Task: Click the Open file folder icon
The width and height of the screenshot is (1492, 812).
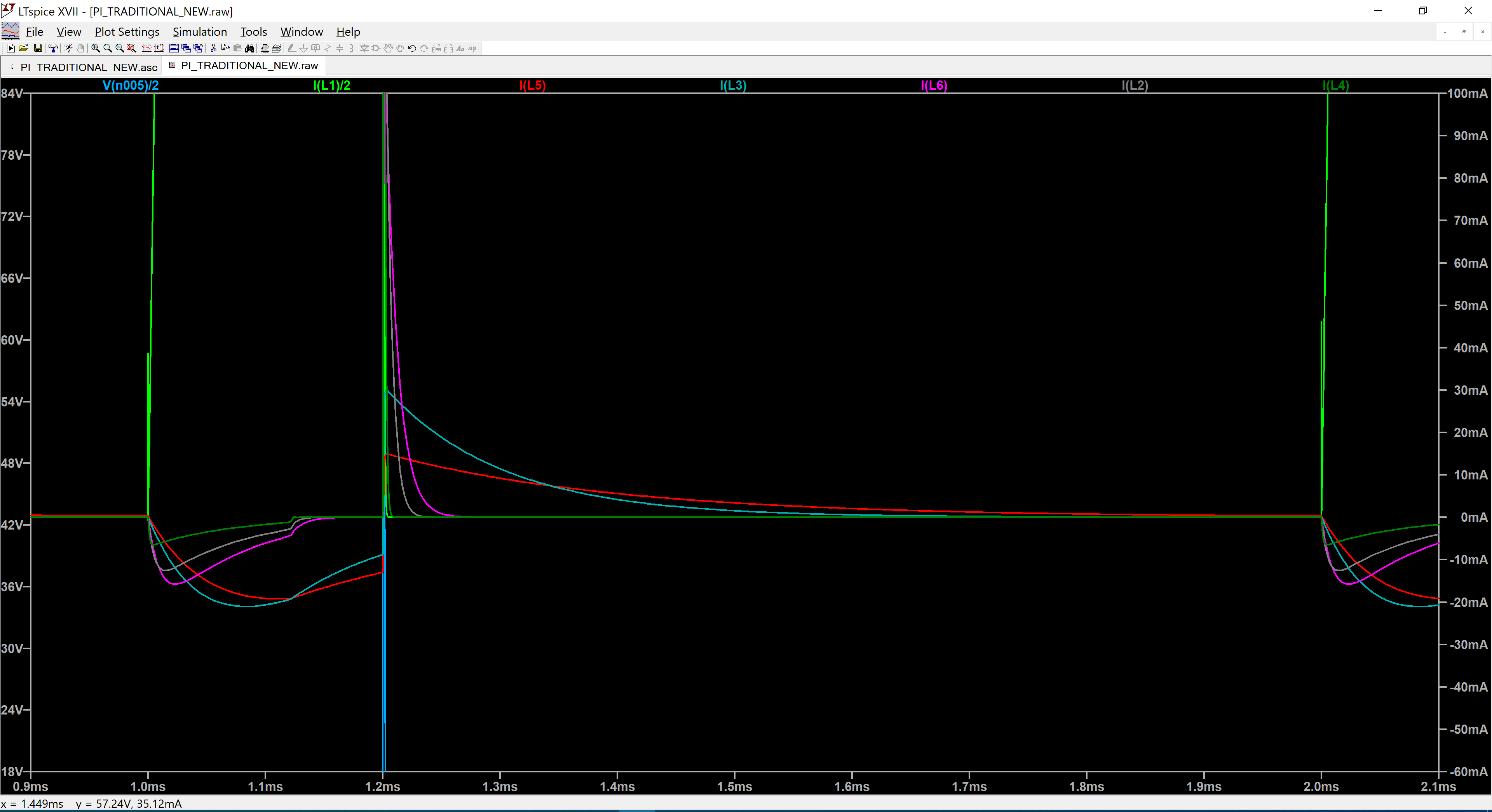Action: [23, 48]
